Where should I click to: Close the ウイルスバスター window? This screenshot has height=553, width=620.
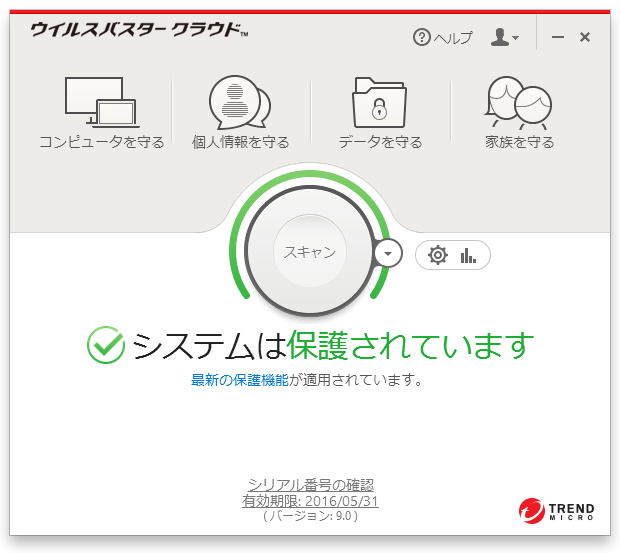tap(585, 37)
